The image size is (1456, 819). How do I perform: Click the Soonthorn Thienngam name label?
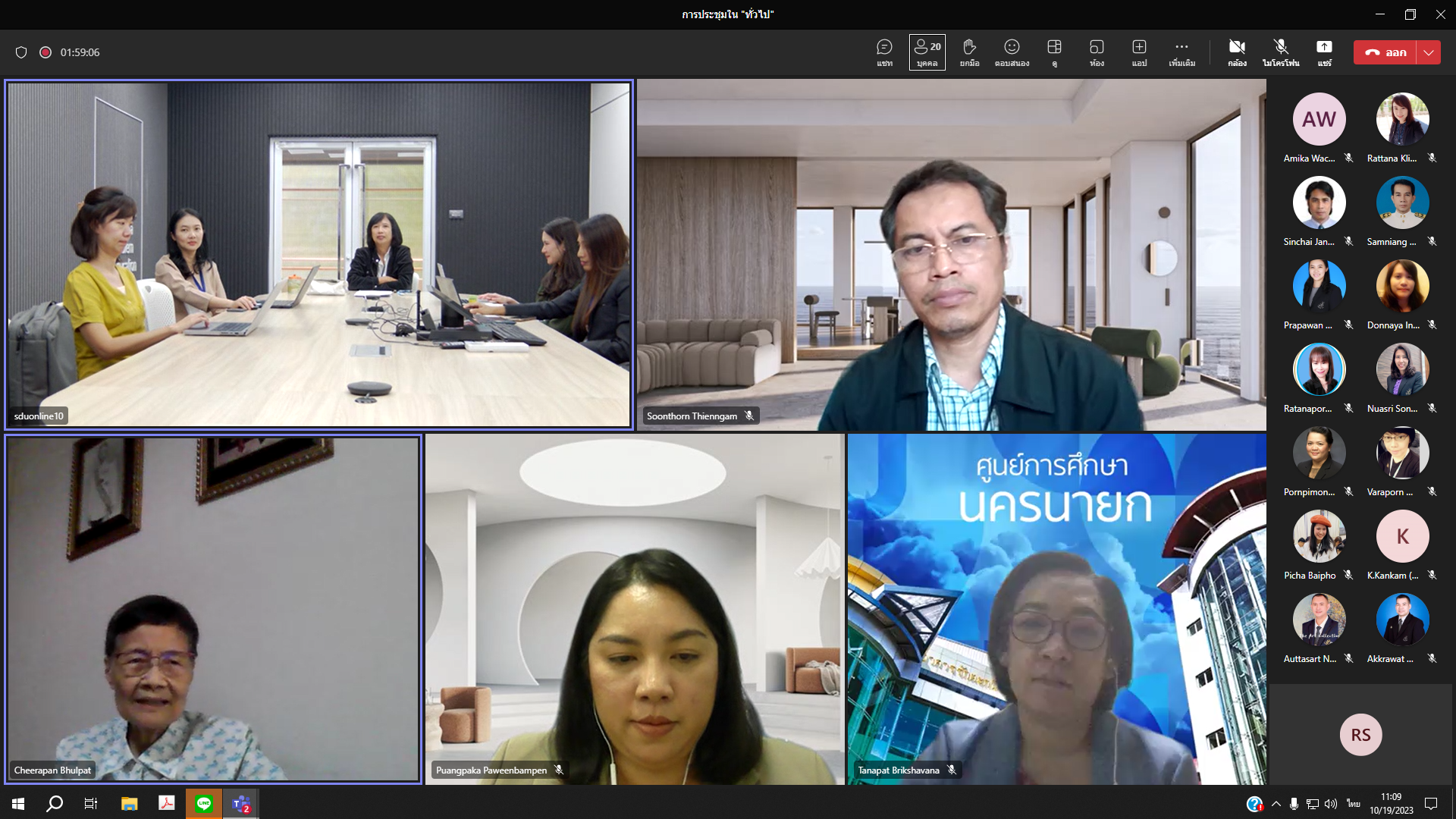692,416
